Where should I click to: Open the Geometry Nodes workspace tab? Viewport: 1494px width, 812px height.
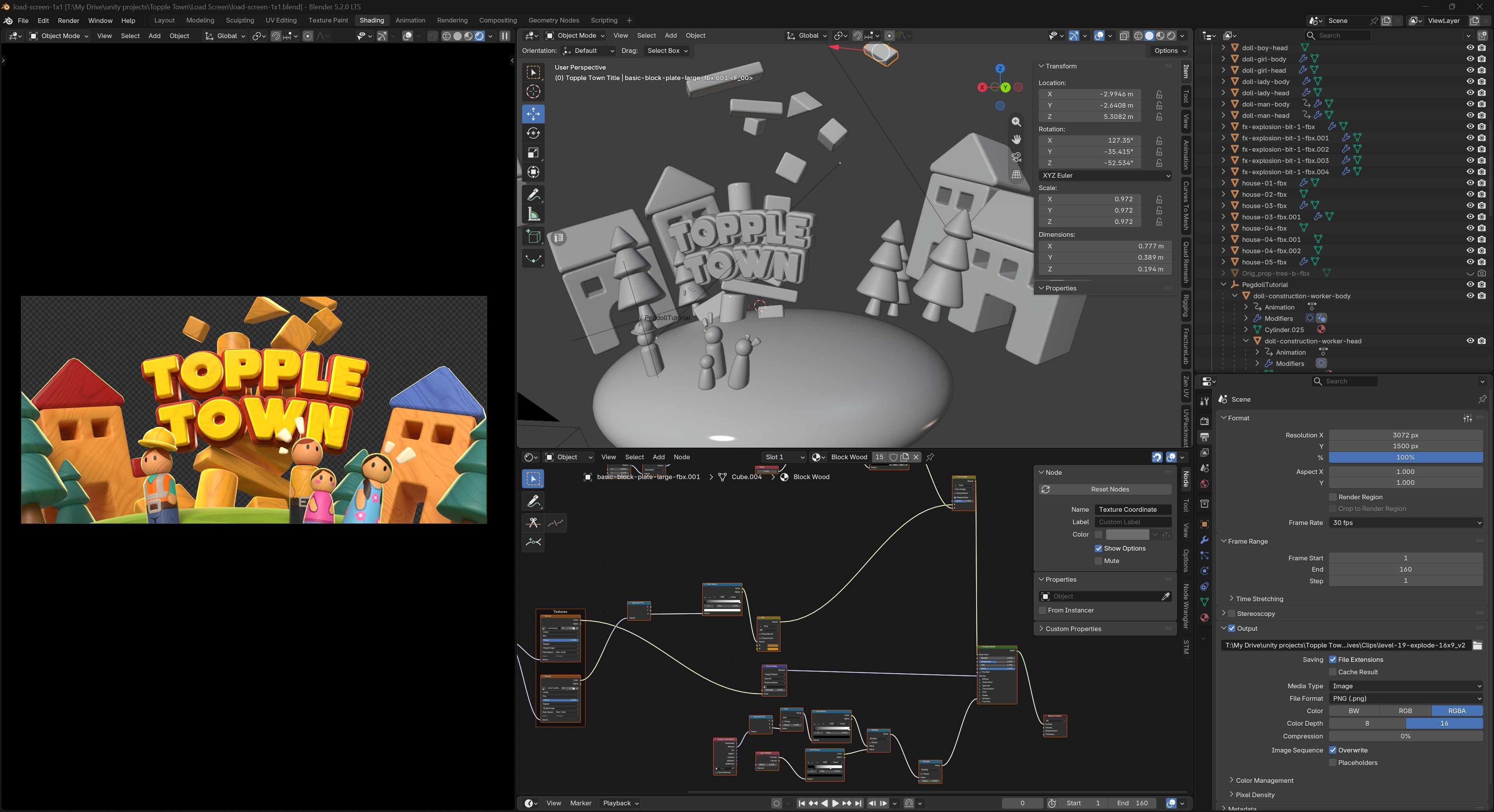coord(553,20)
